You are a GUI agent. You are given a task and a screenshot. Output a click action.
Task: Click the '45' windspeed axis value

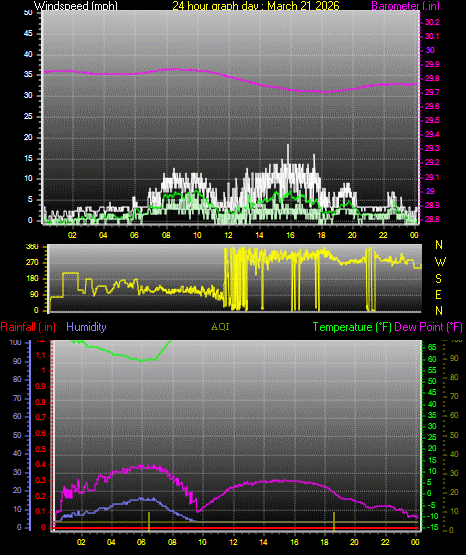(28, 34)
